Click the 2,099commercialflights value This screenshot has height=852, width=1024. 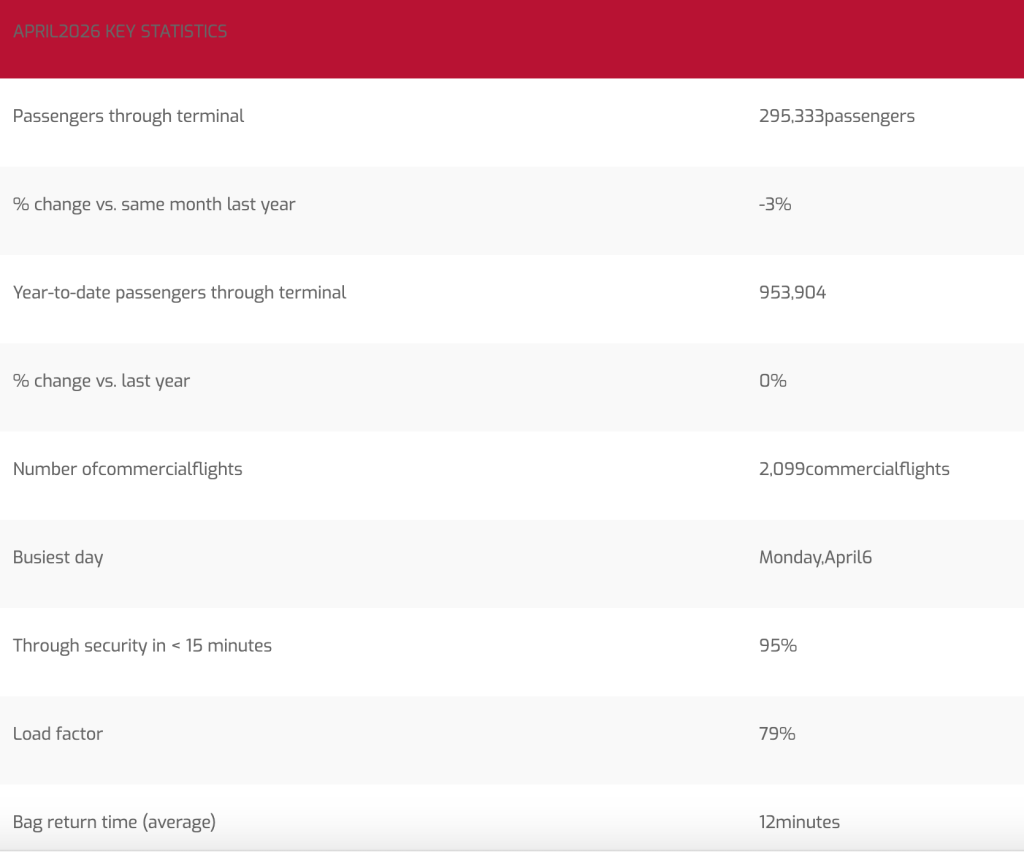point(854,469)
